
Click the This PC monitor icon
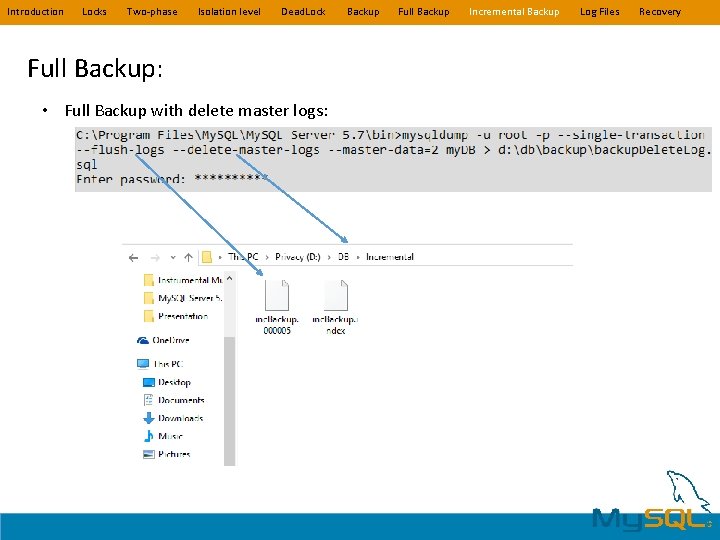pos(143,364)
